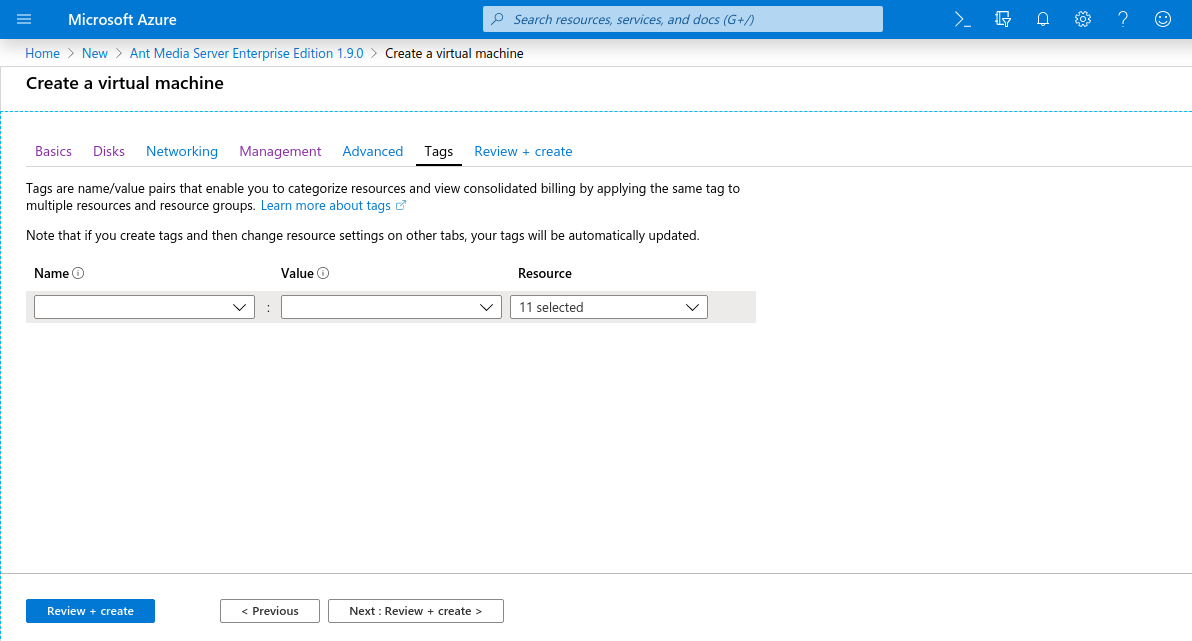This screenshot has width=1192, height=641.
Task: Click the Resource column header
Action: (545, 273)
